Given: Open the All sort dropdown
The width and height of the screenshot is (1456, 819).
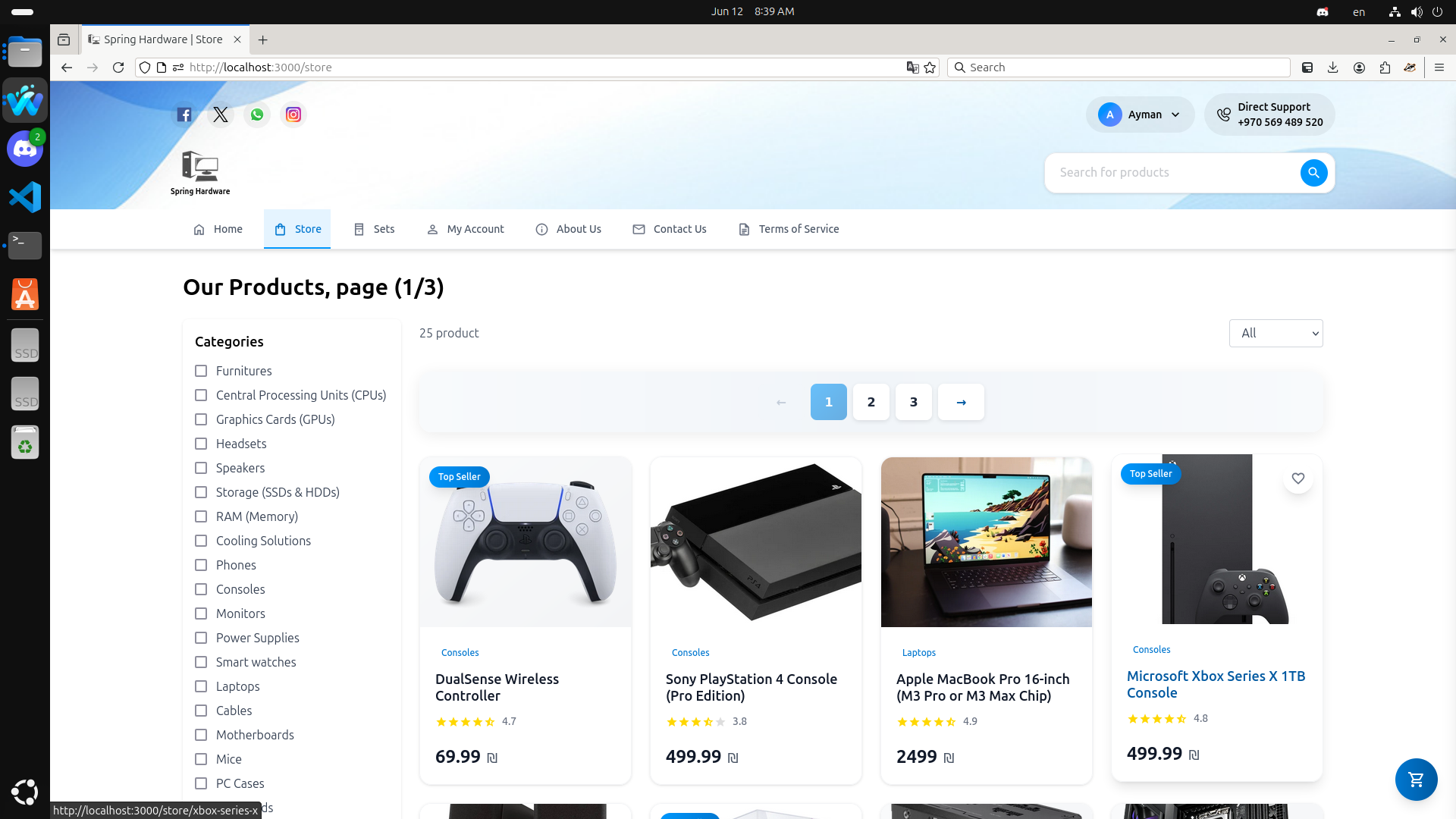Looking at the screenshot, I should (x=1276, y=334).
